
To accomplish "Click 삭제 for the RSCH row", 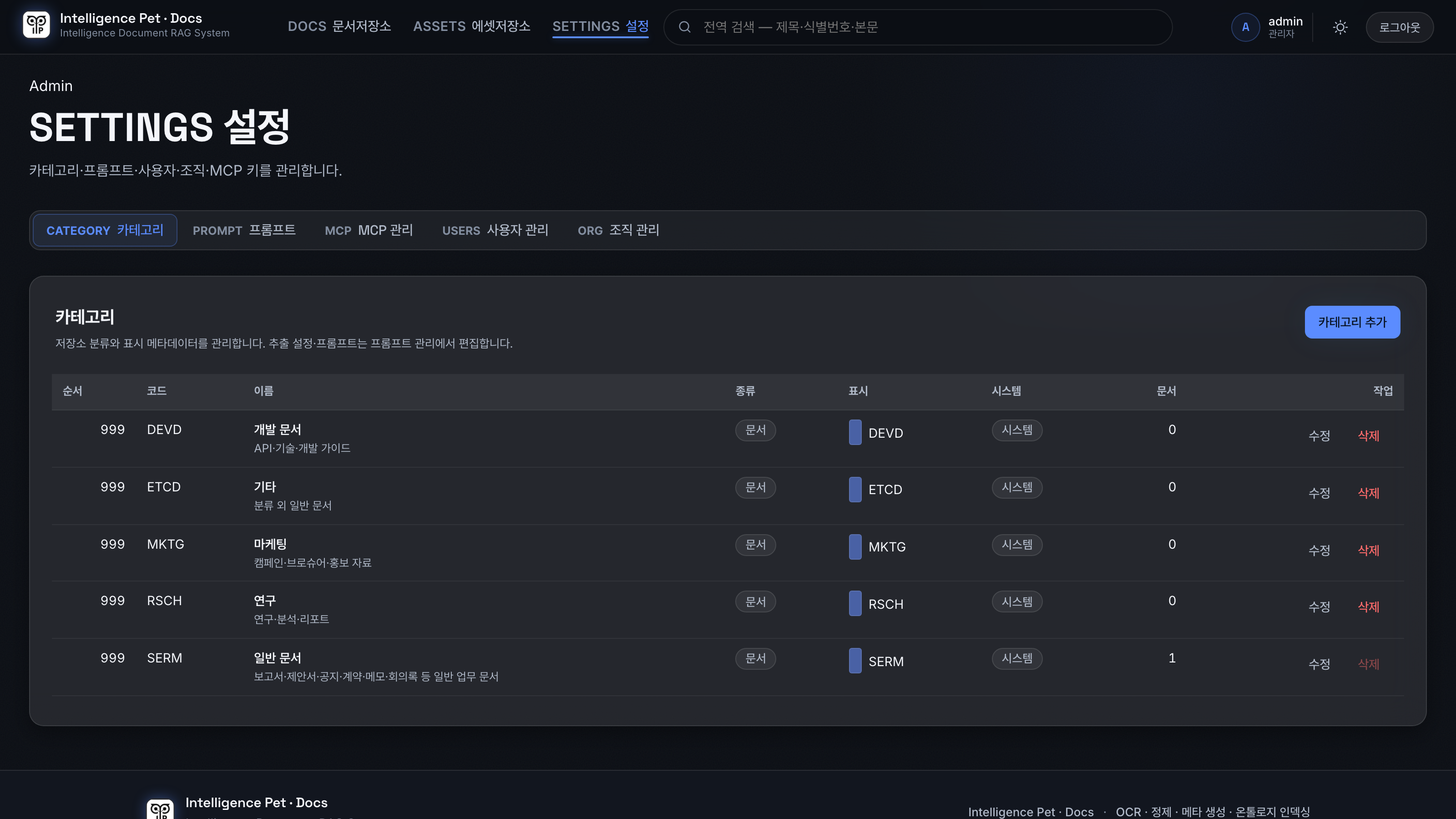I will point(1368,607).
